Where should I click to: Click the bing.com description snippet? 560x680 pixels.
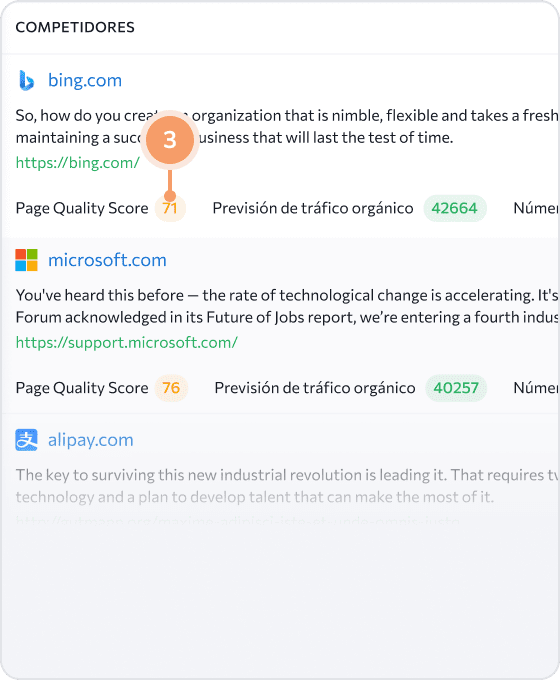point(287,127)
